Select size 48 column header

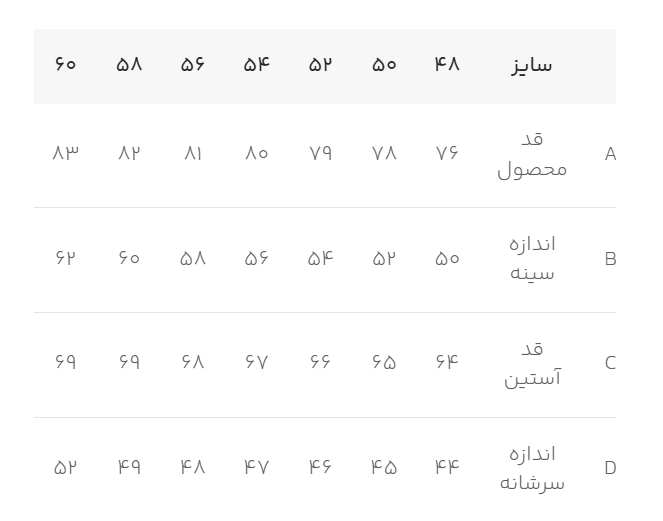point(447,65)
